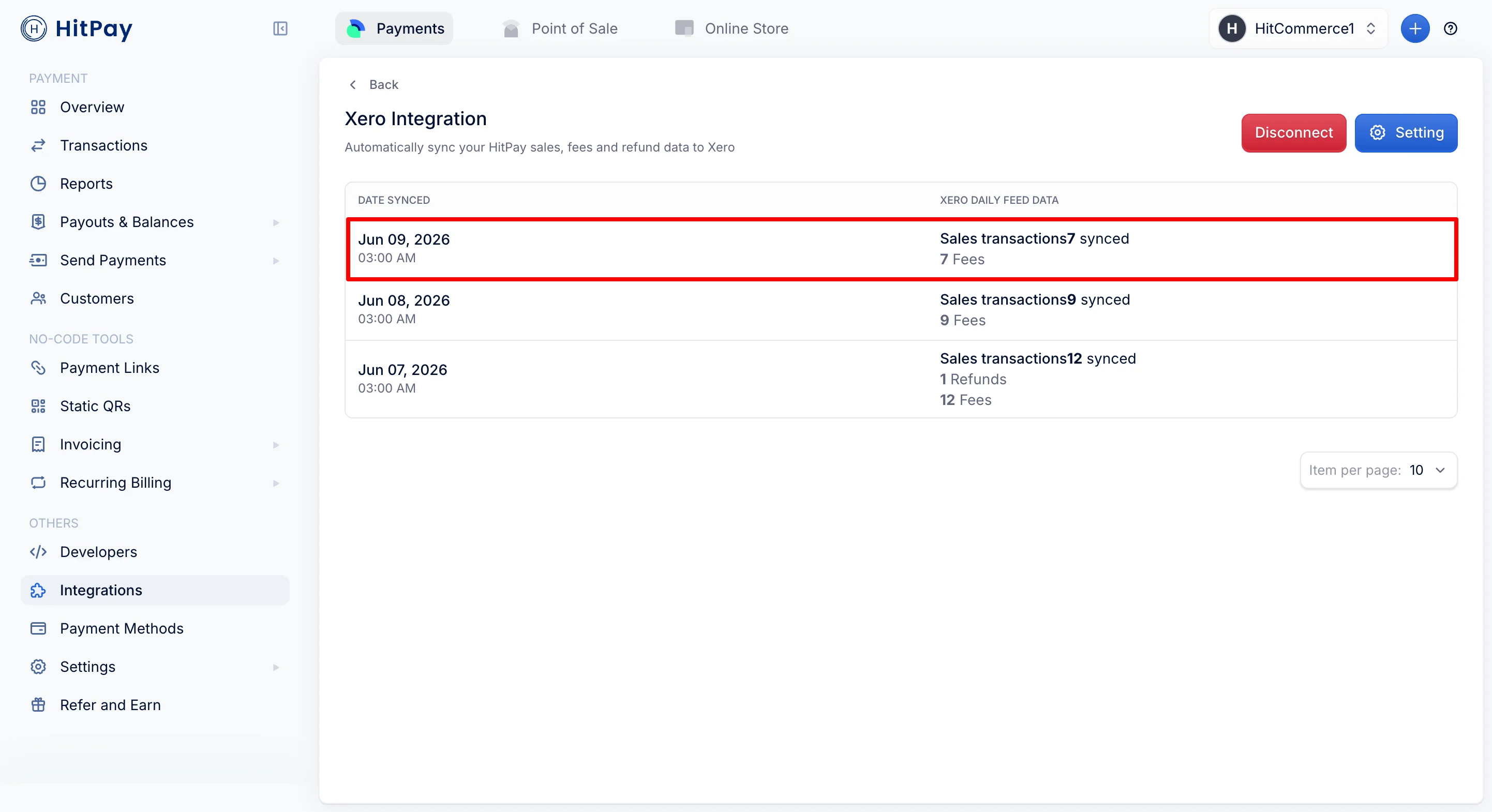The height and width of the screenshot is (812, 1492).
Task: Click the Developers code icon
Action: [38, 552]
